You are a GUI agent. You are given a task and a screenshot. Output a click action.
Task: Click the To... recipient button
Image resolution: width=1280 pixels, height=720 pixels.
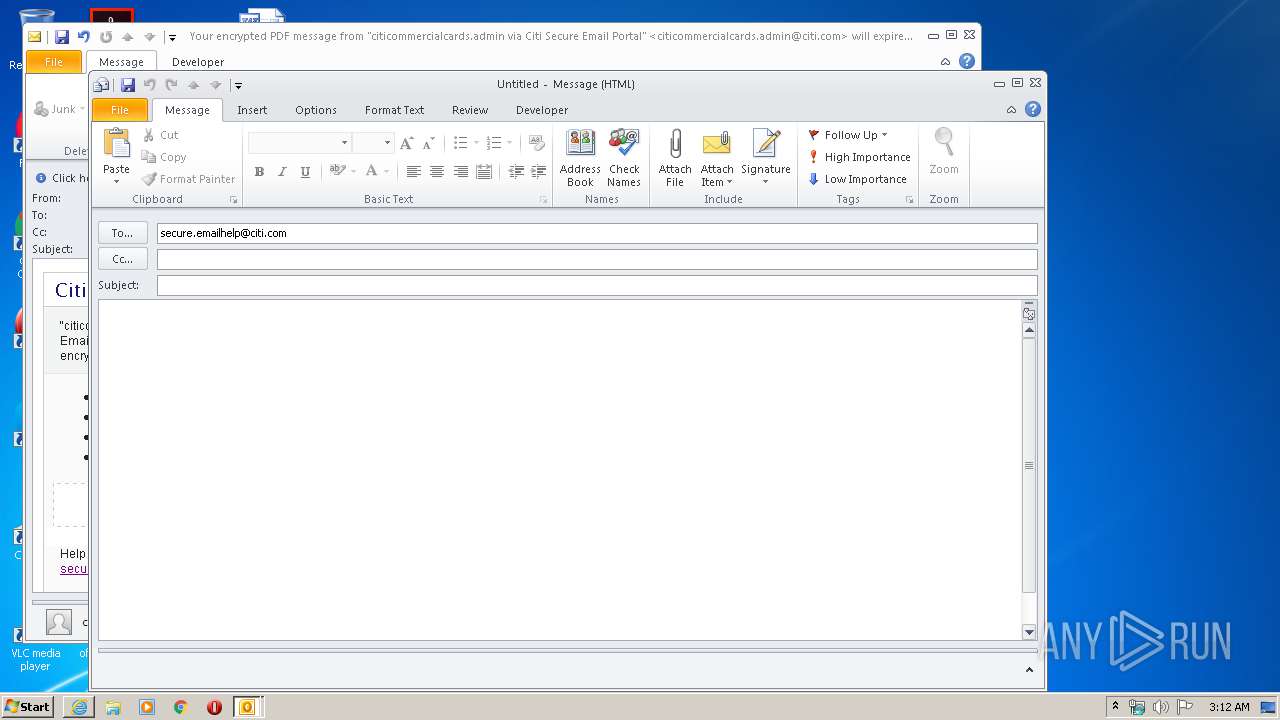tap(123, 233)
